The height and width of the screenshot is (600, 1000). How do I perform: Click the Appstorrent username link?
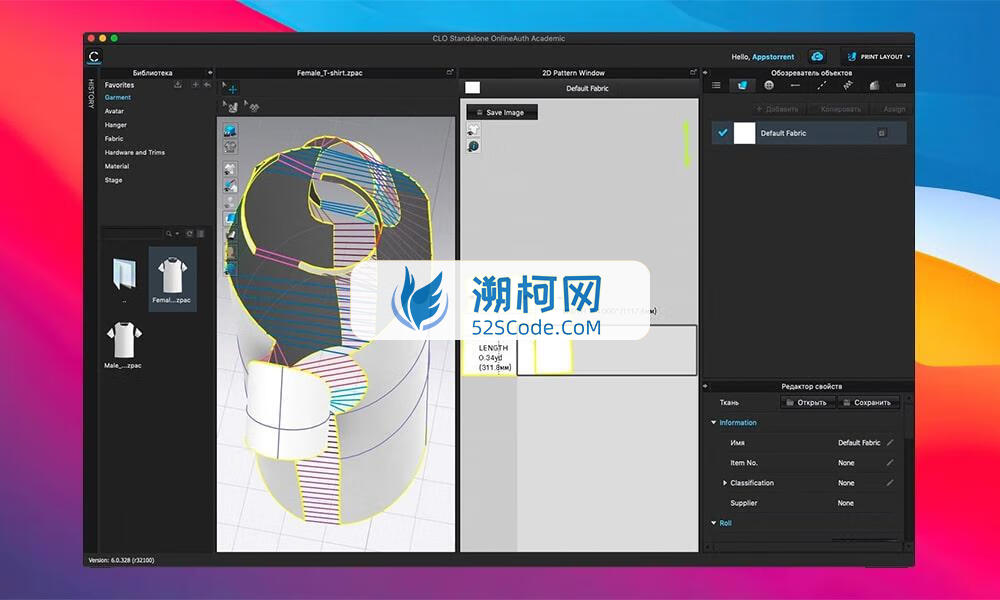point(773,57)
